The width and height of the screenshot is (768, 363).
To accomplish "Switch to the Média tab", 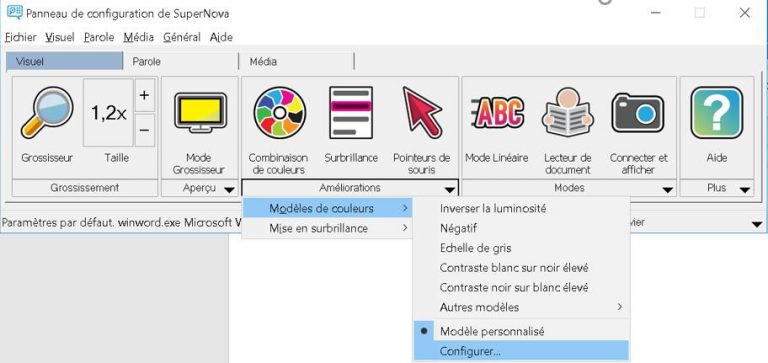I will tap(296, 61).
